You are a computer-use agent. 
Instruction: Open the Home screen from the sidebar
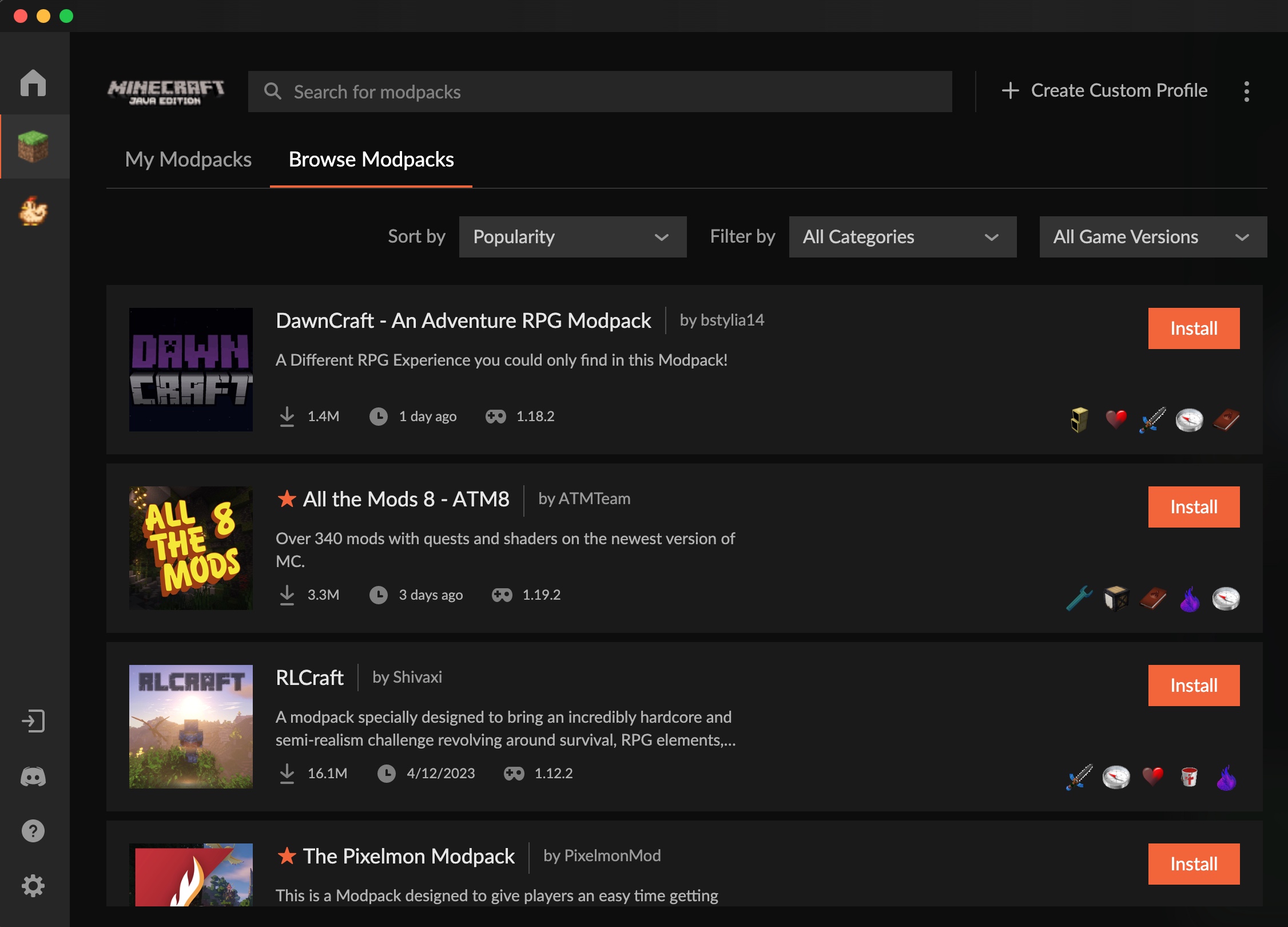click(x=34, y=83)
